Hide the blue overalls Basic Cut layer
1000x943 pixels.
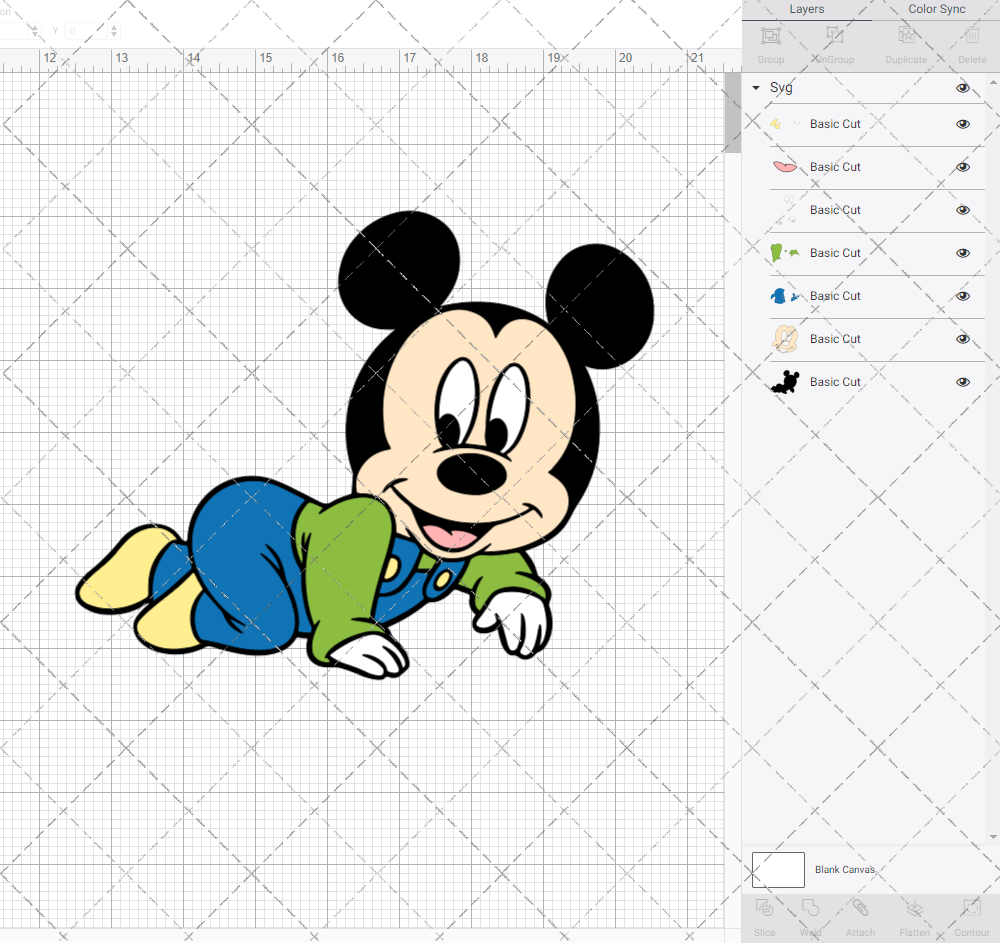[963, 296]
